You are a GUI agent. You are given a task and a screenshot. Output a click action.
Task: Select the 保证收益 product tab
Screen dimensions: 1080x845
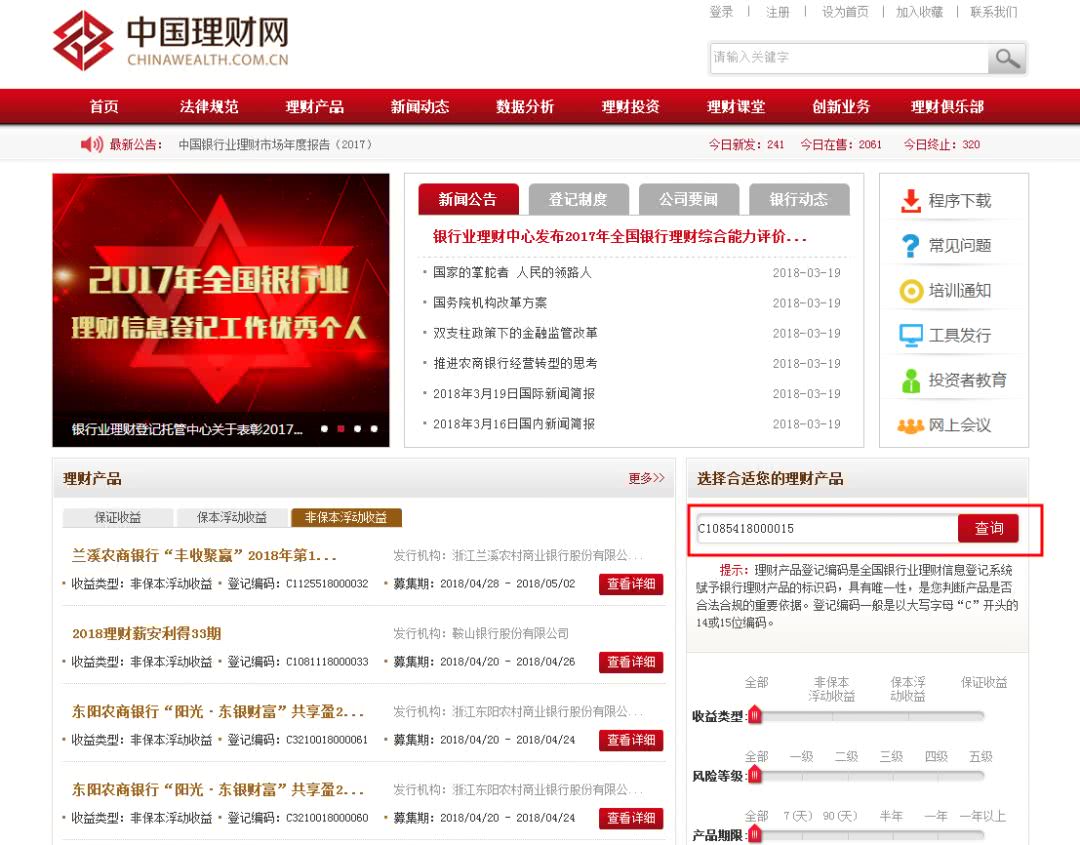118,518
